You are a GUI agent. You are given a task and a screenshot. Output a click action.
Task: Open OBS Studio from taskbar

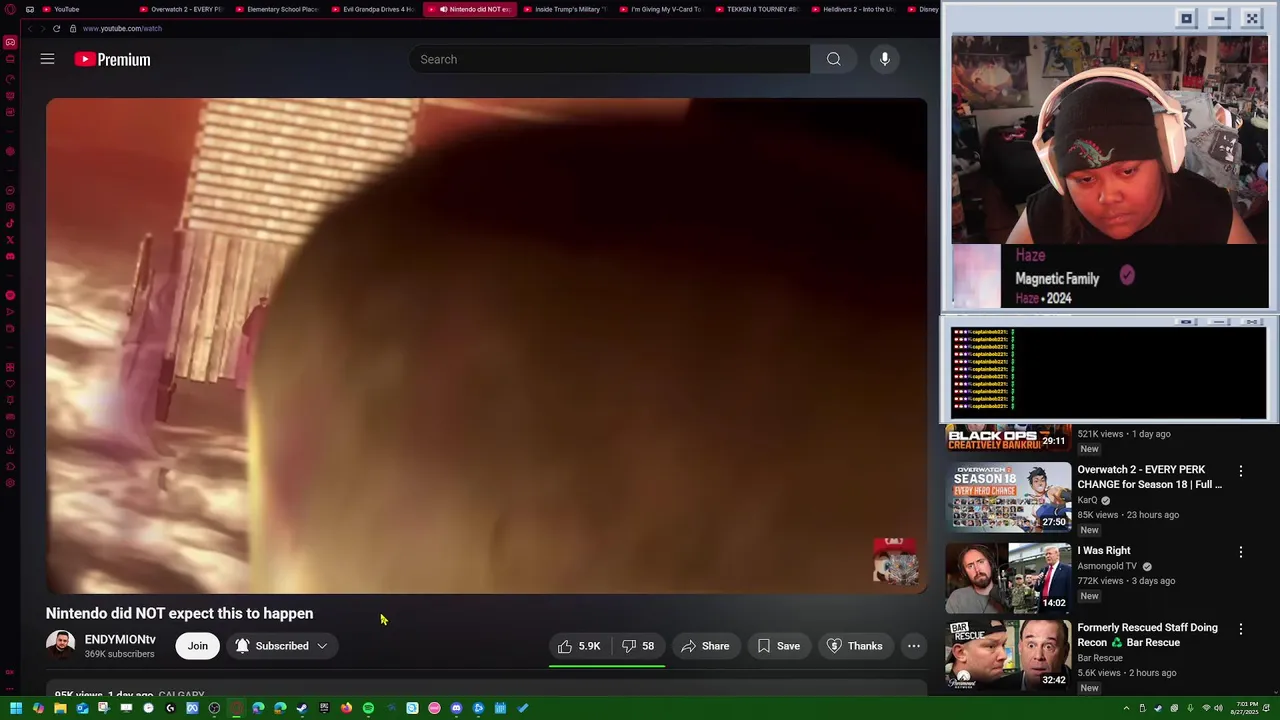tap(214, 708)
